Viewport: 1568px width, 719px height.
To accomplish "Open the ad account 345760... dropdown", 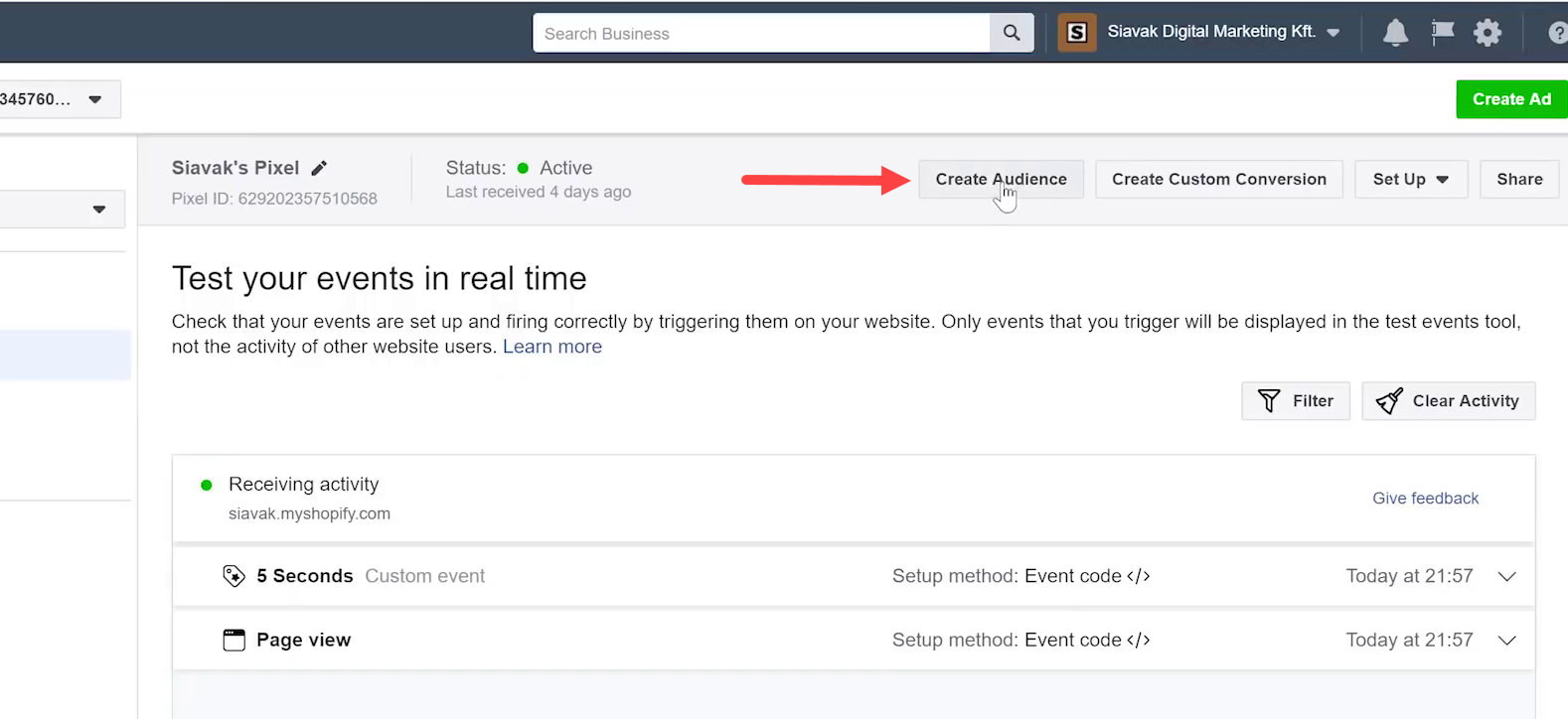I will 60,99.
